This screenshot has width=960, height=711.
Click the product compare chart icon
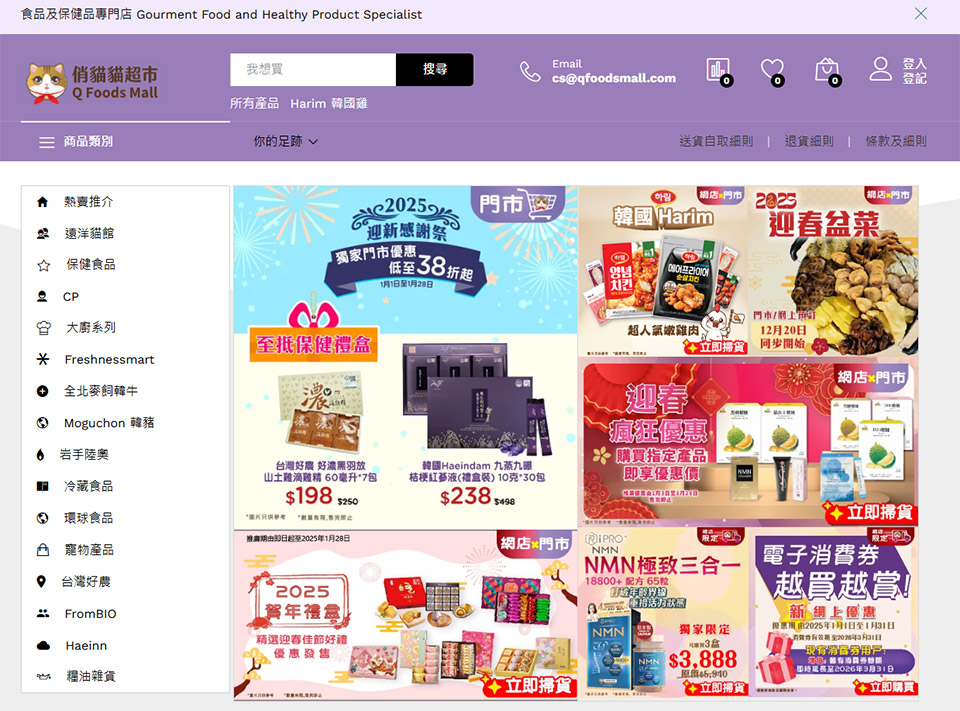pos(717,70)
